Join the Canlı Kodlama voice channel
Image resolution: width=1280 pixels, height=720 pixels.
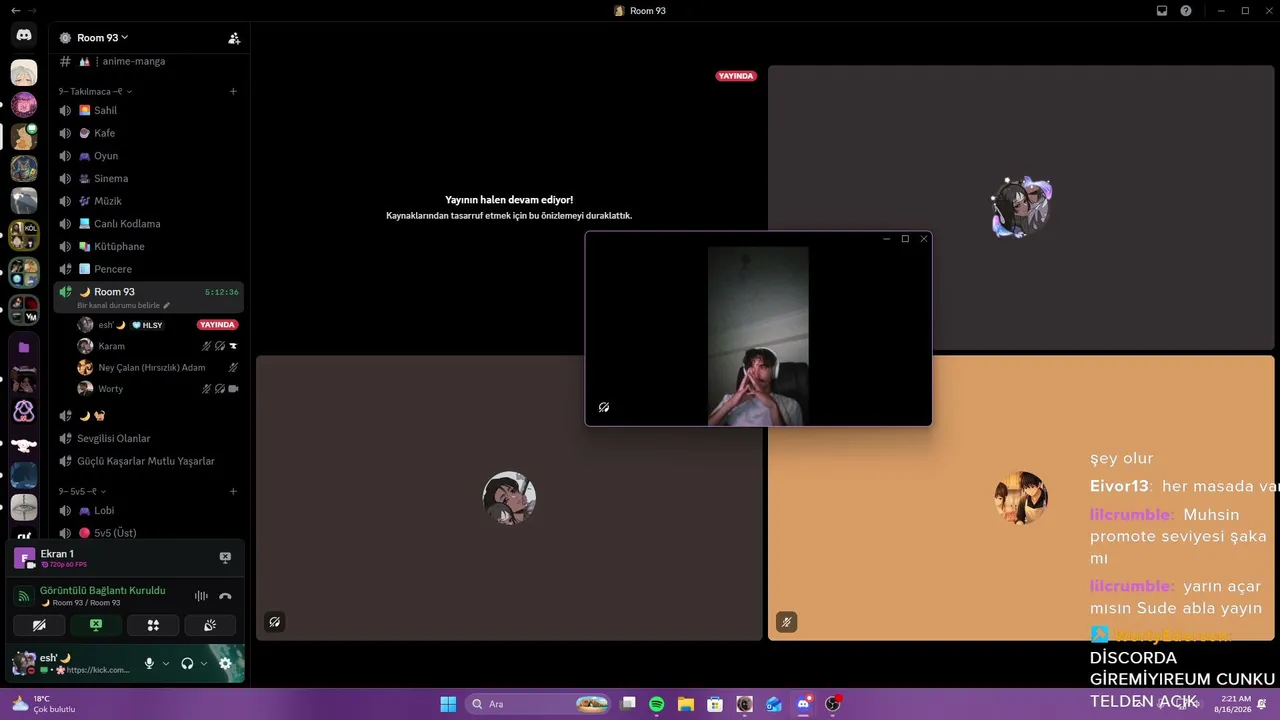(149, 224)
